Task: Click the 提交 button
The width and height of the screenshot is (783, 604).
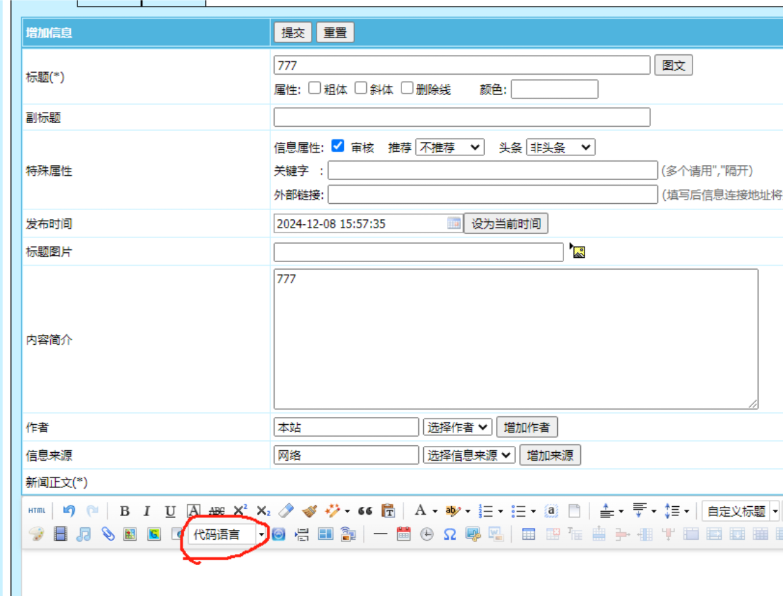Action: (293, 33)
